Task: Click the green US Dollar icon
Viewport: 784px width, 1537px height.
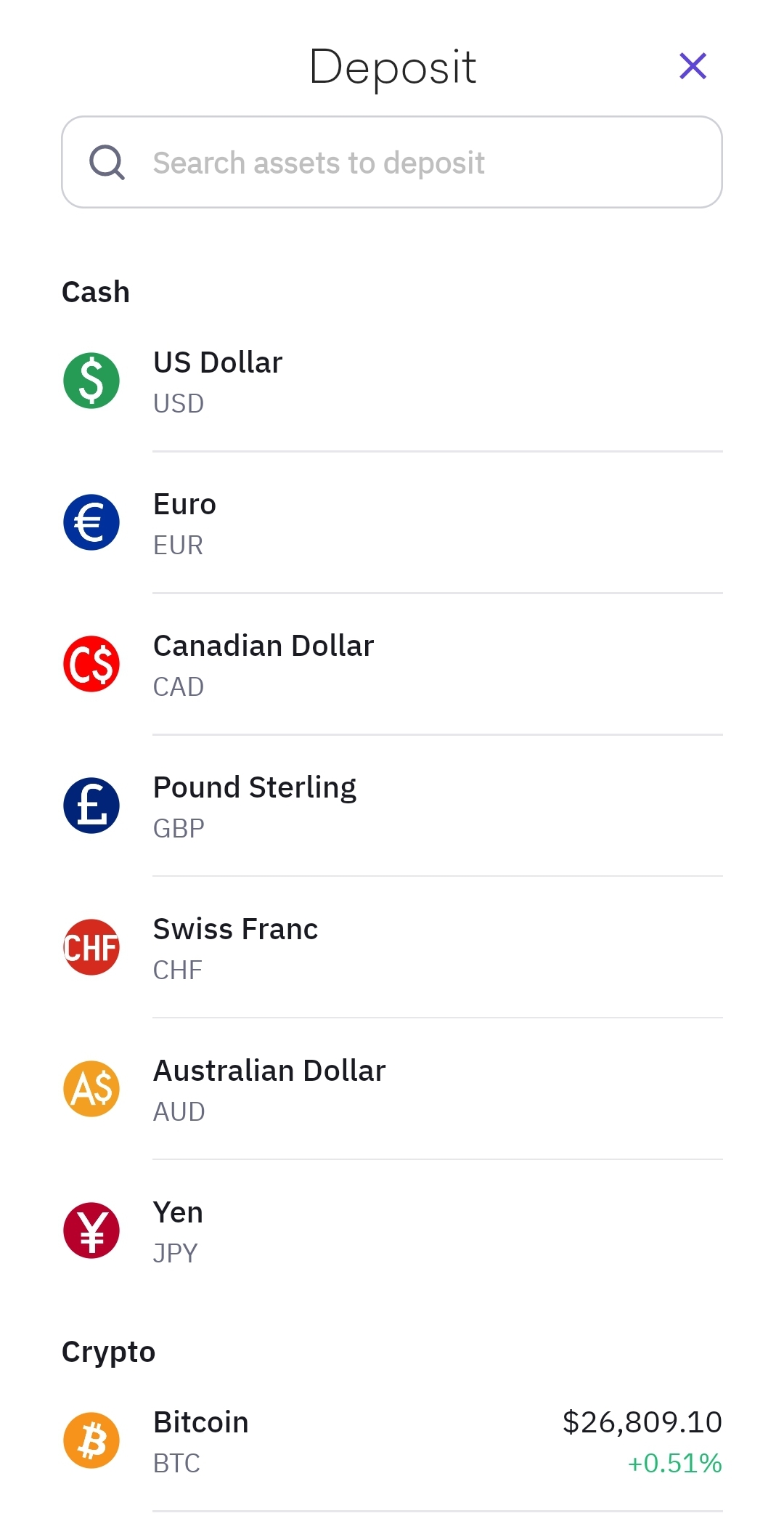Action: pyautogui.click(x=91, y=381)
